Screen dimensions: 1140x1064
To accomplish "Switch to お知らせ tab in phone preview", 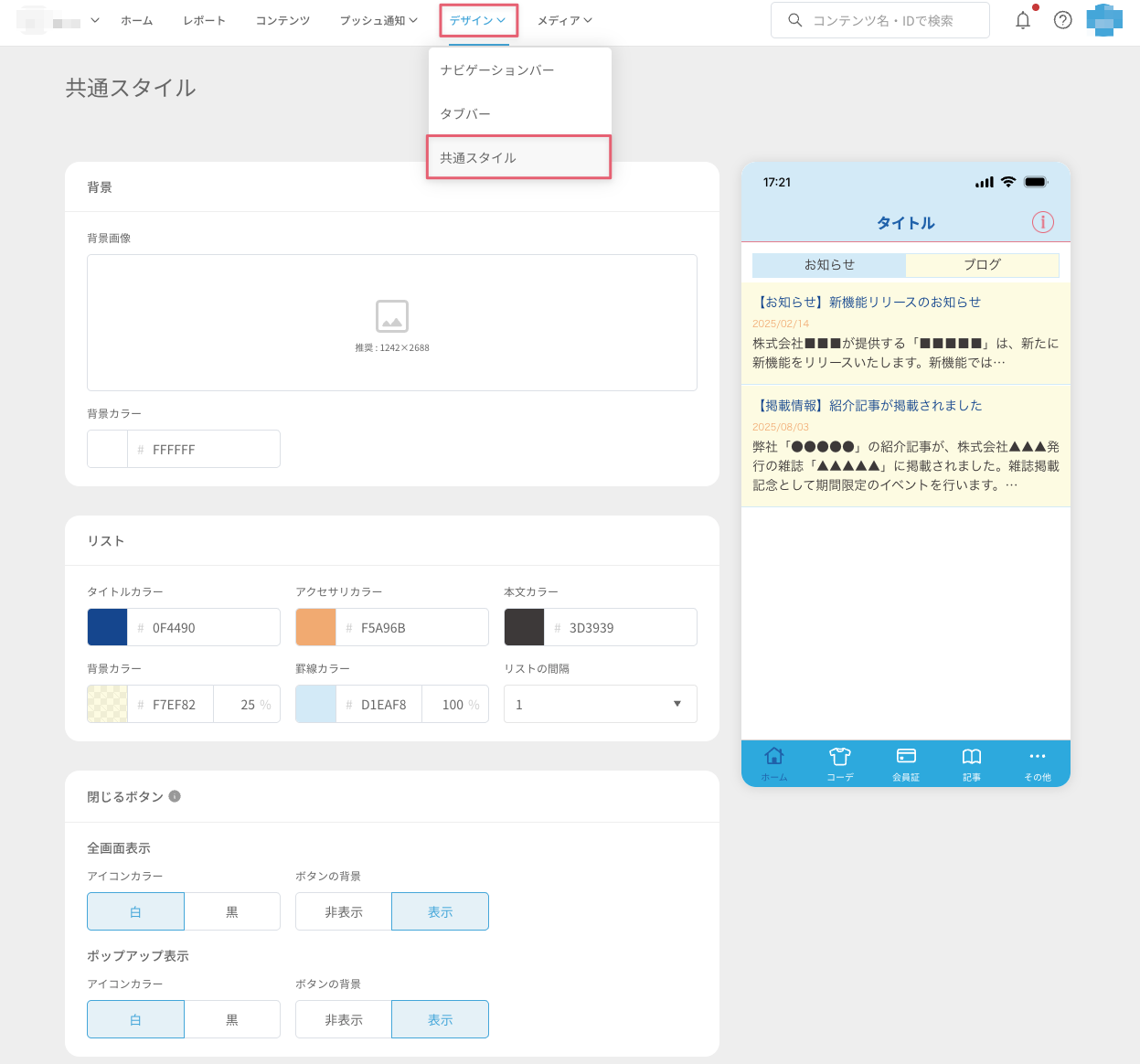I will (x=829, y=265).
